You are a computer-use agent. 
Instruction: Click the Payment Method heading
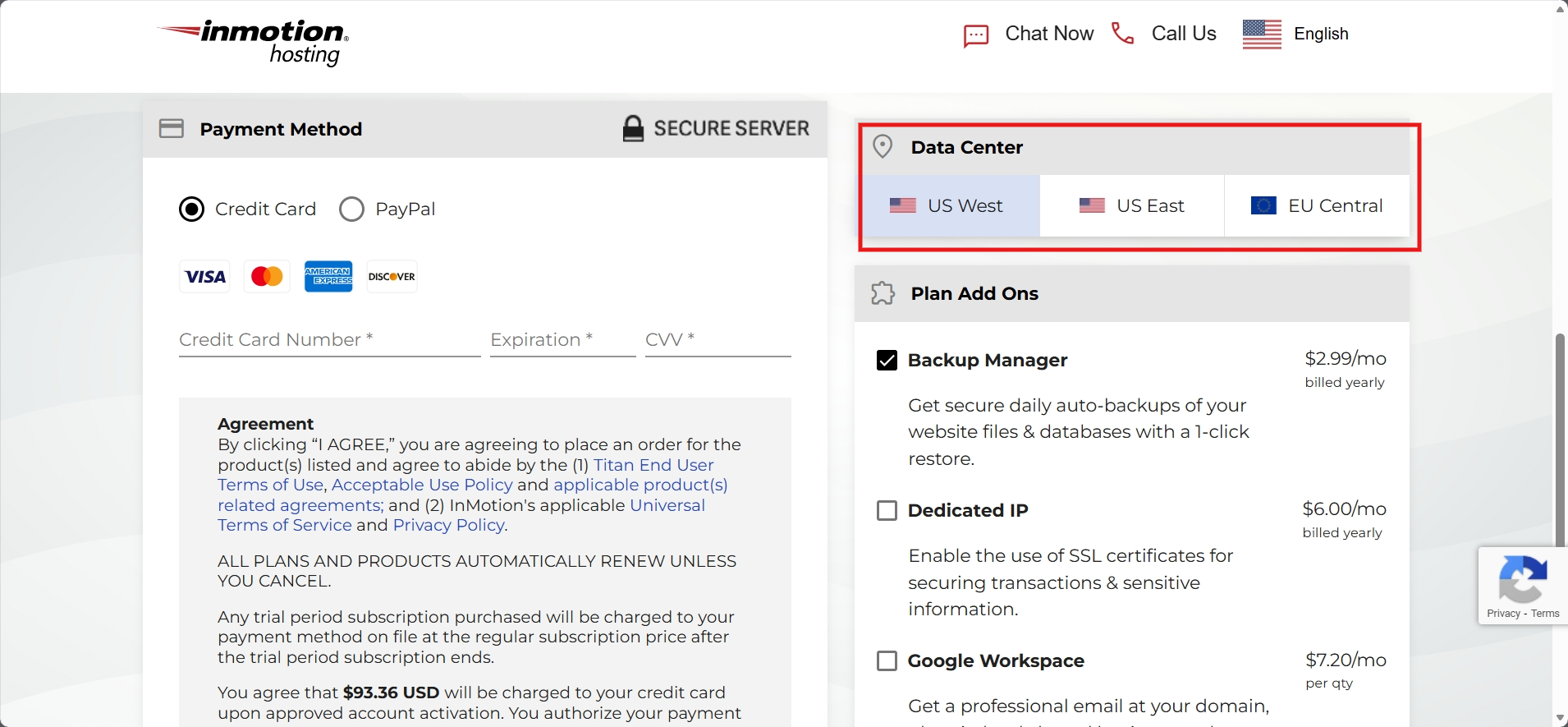(281, 129)
